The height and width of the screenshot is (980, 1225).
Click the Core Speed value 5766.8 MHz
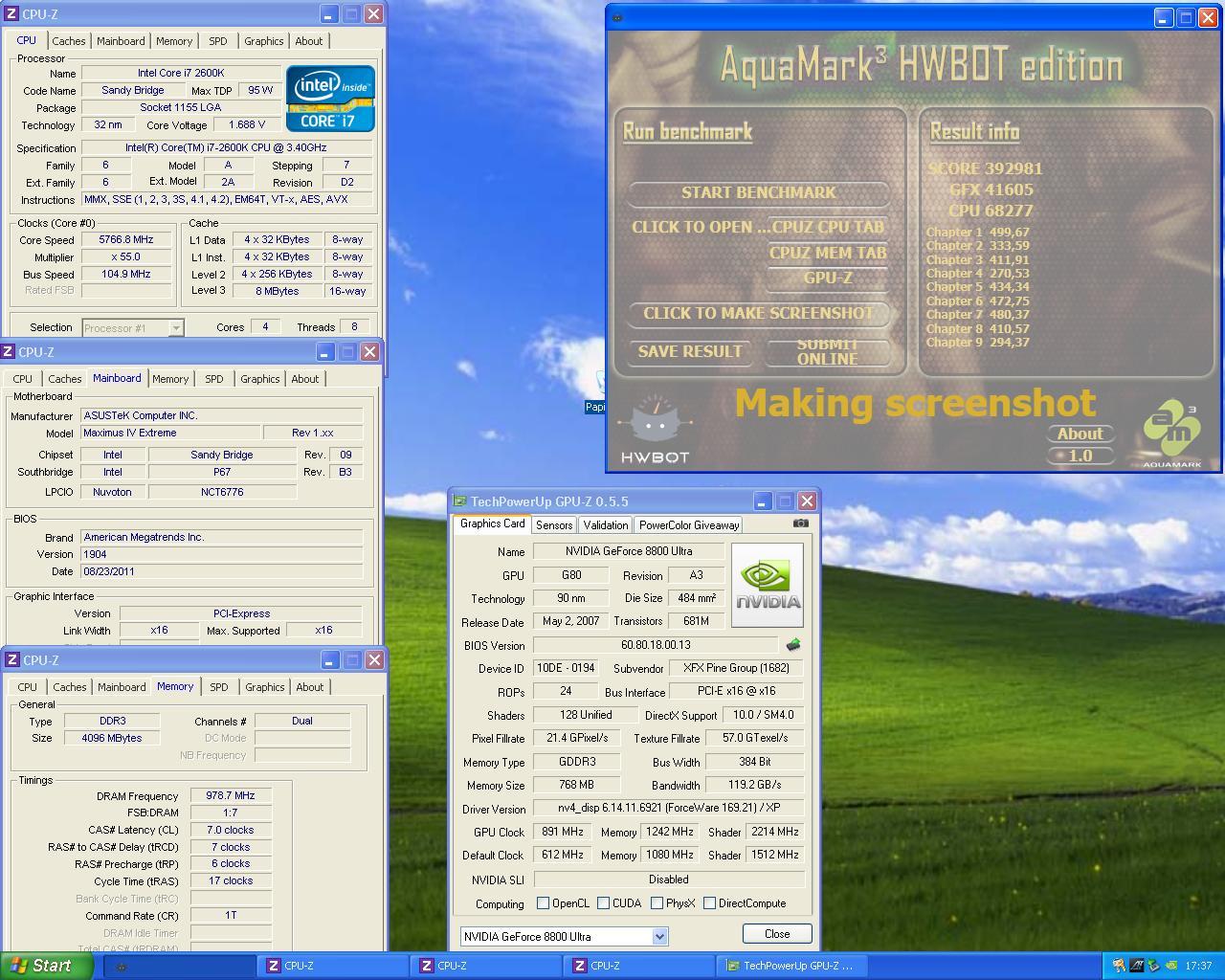(x=126, y=240)
